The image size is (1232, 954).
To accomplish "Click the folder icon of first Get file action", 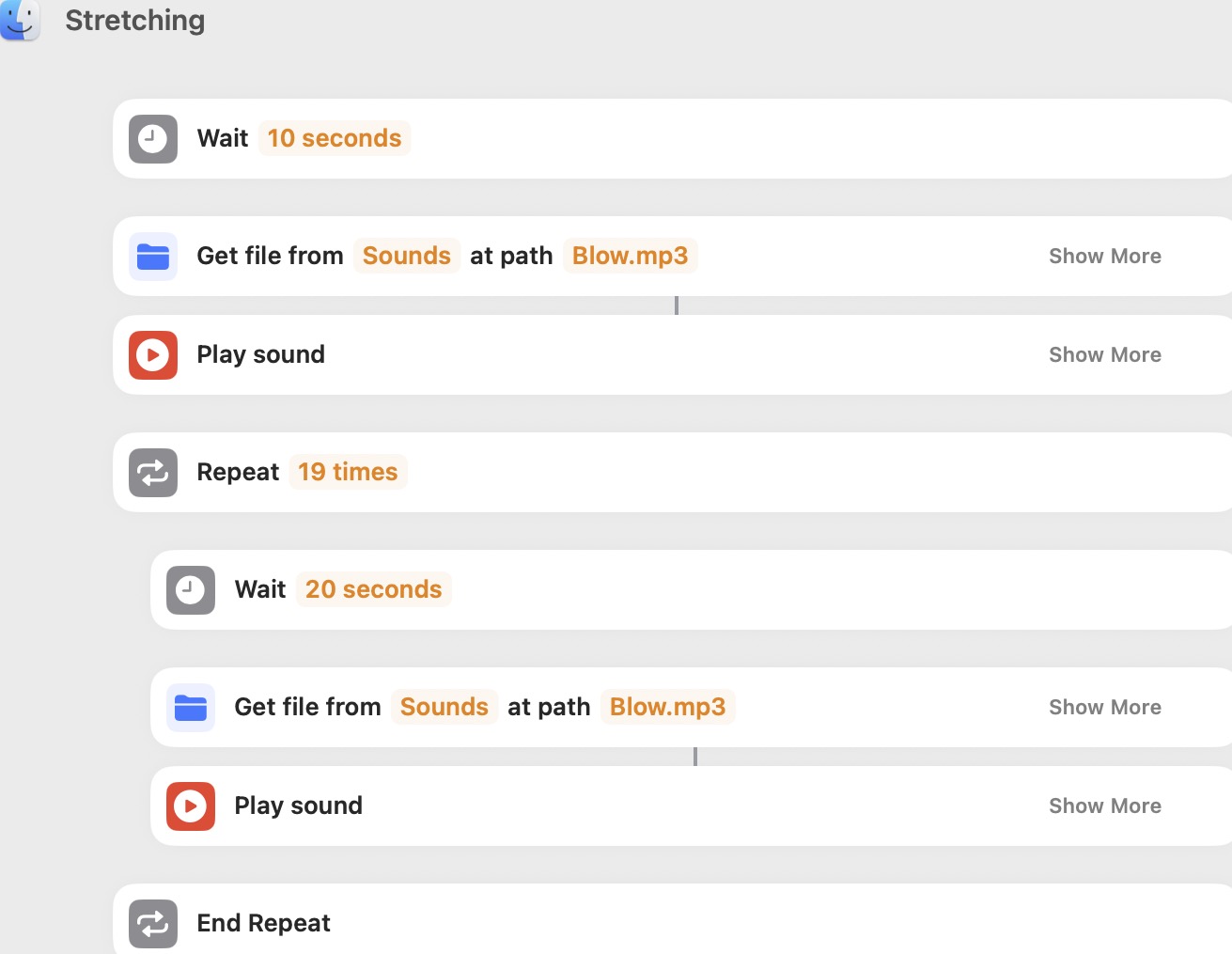I will pos(153,257).
